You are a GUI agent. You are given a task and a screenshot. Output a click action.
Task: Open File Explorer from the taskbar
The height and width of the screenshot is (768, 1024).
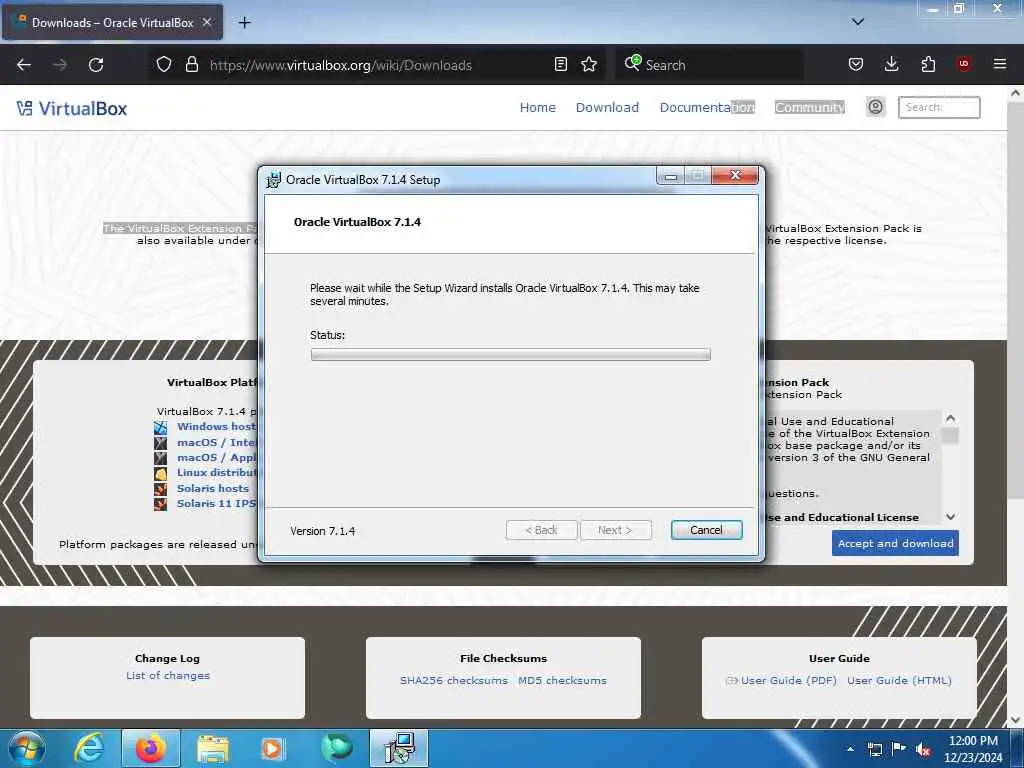point(212,748)
